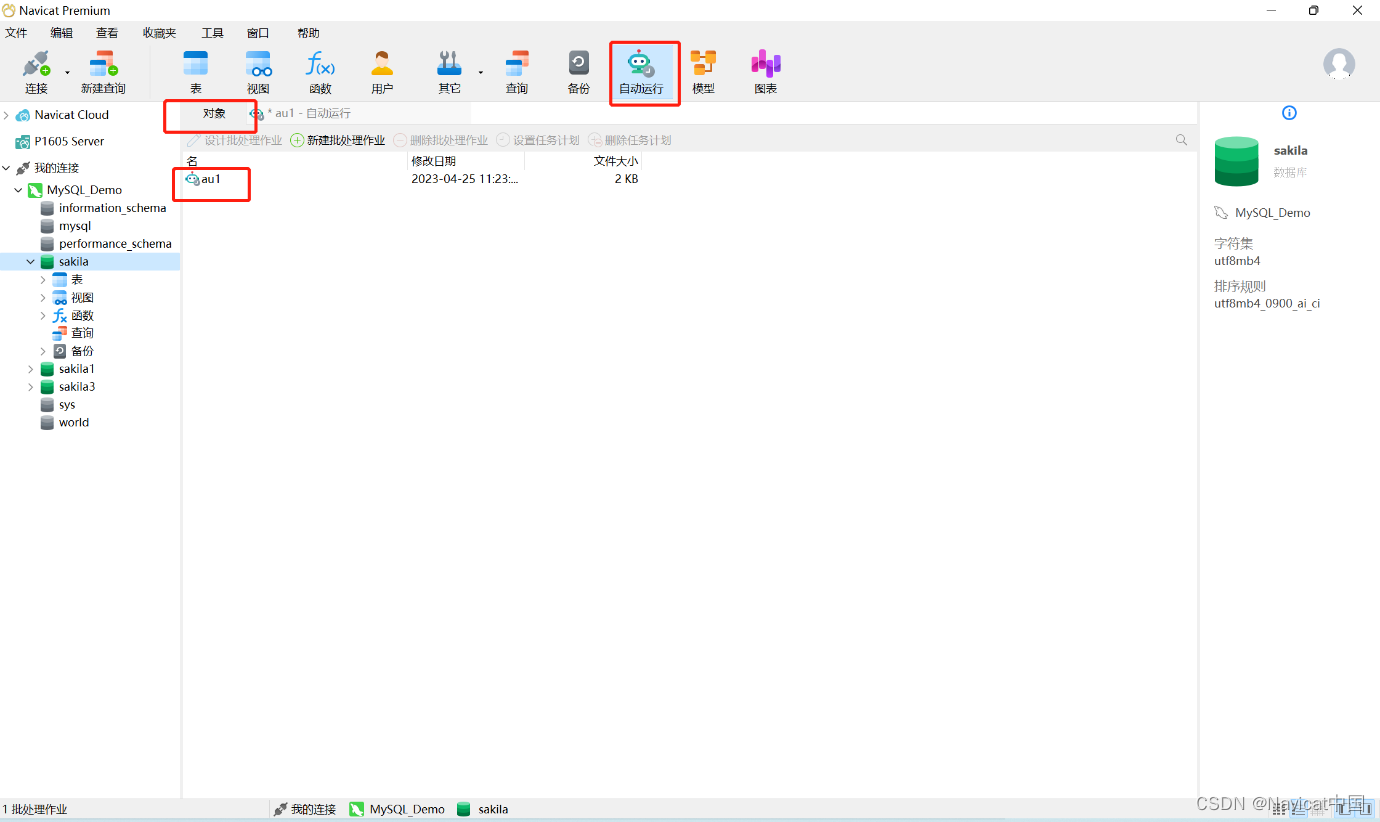Select the sys database in the tree
This screenshot has width=1380, height=822.
click(67, 405)
